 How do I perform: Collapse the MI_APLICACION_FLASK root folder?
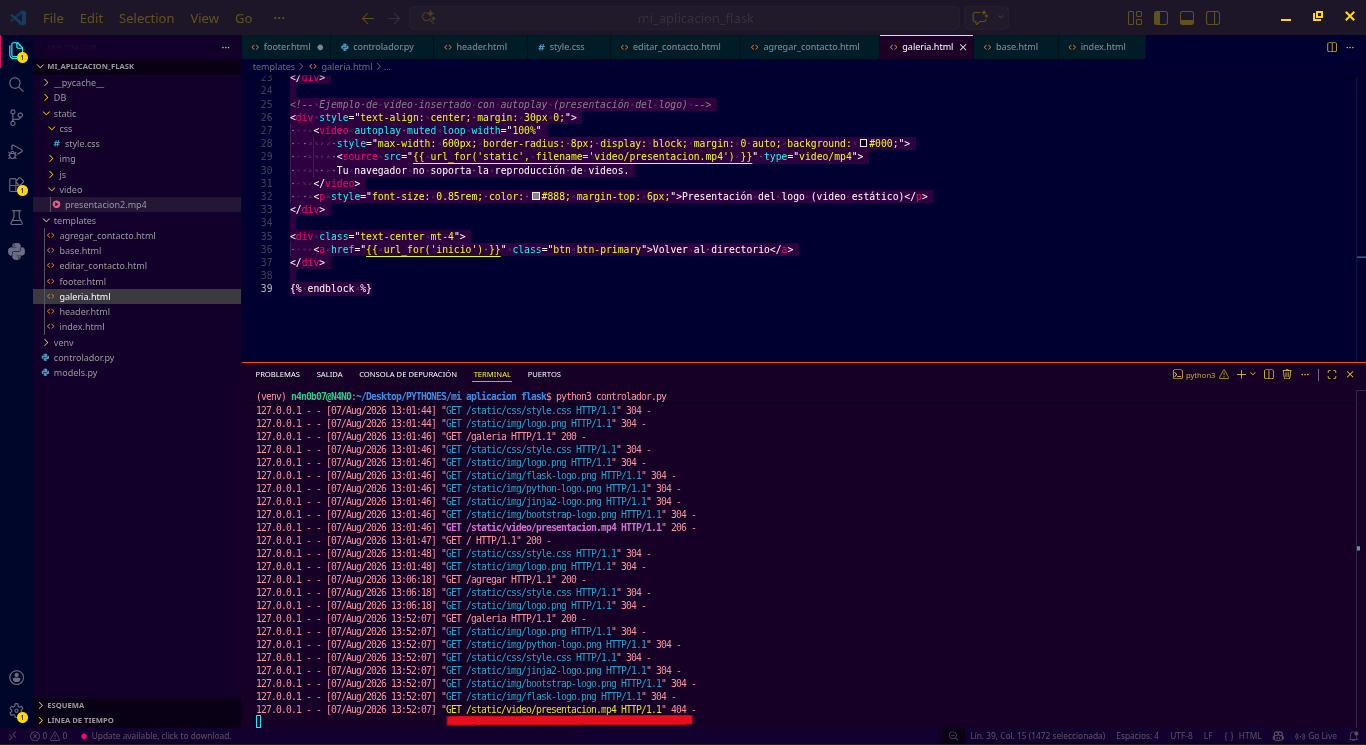tap(137, 66)
